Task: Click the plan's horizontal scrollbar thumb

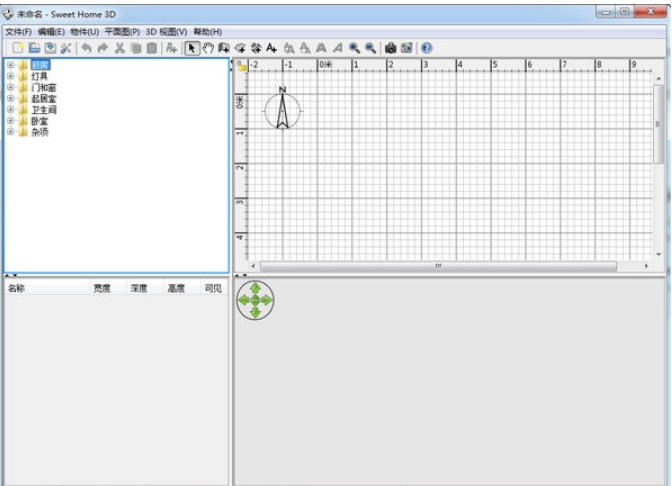Action: tap(437, 266)
